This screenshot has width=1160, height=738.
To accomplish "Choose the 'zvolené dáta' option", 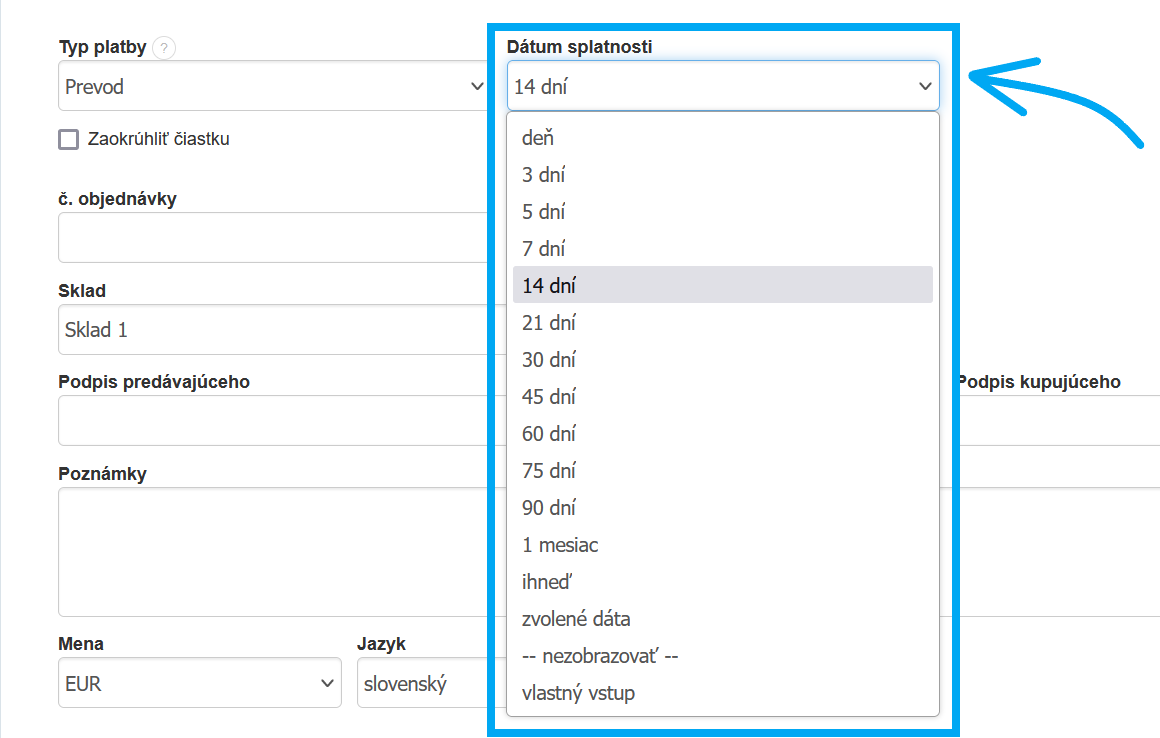I will (x=576, y=619).
